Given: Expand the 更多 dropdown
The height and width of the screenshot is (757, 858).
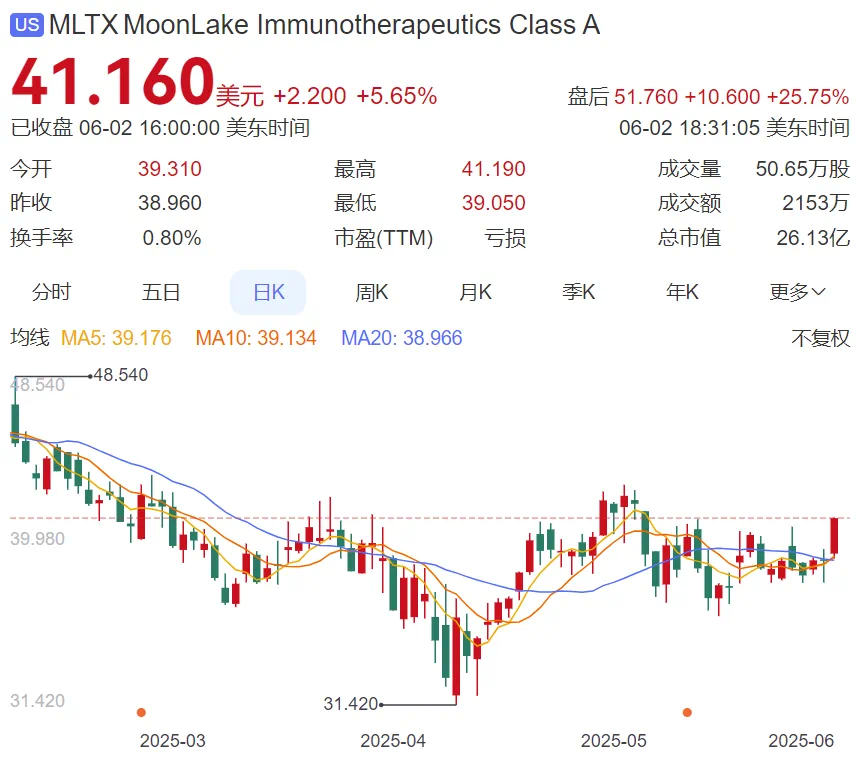Looking at the screenshot, I should tap(797, 292).
